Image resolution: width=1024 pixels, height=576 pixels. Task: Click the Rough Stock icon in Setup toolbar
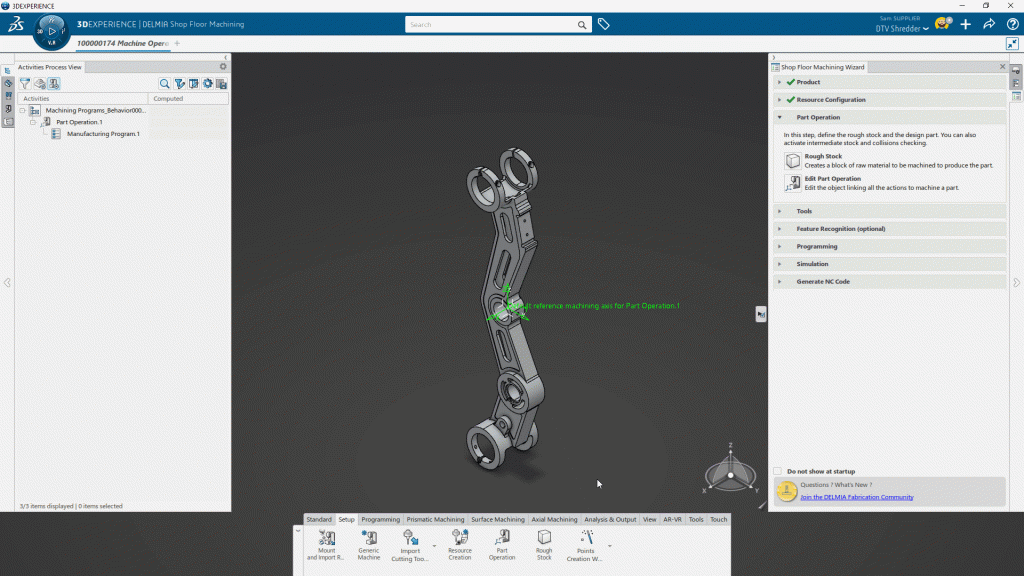(x=544, y=538)
